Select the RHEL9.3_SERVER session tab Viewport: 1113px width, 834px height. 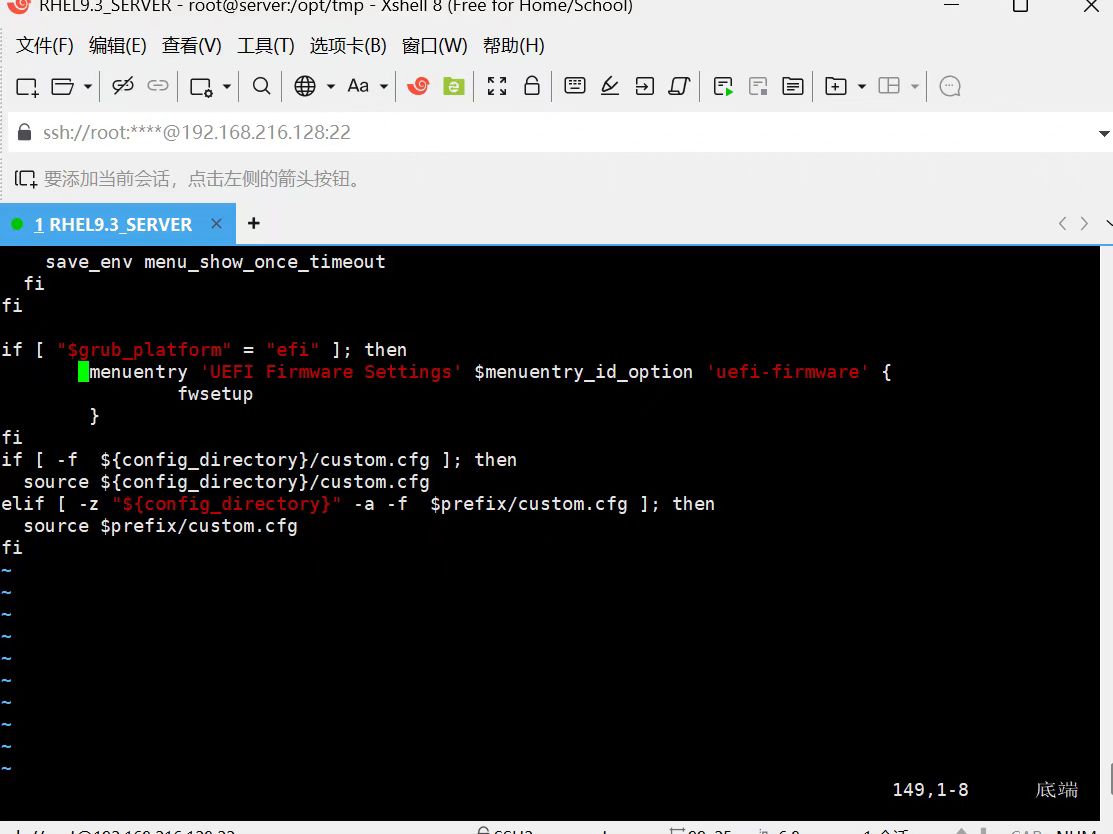click(110, 224)
